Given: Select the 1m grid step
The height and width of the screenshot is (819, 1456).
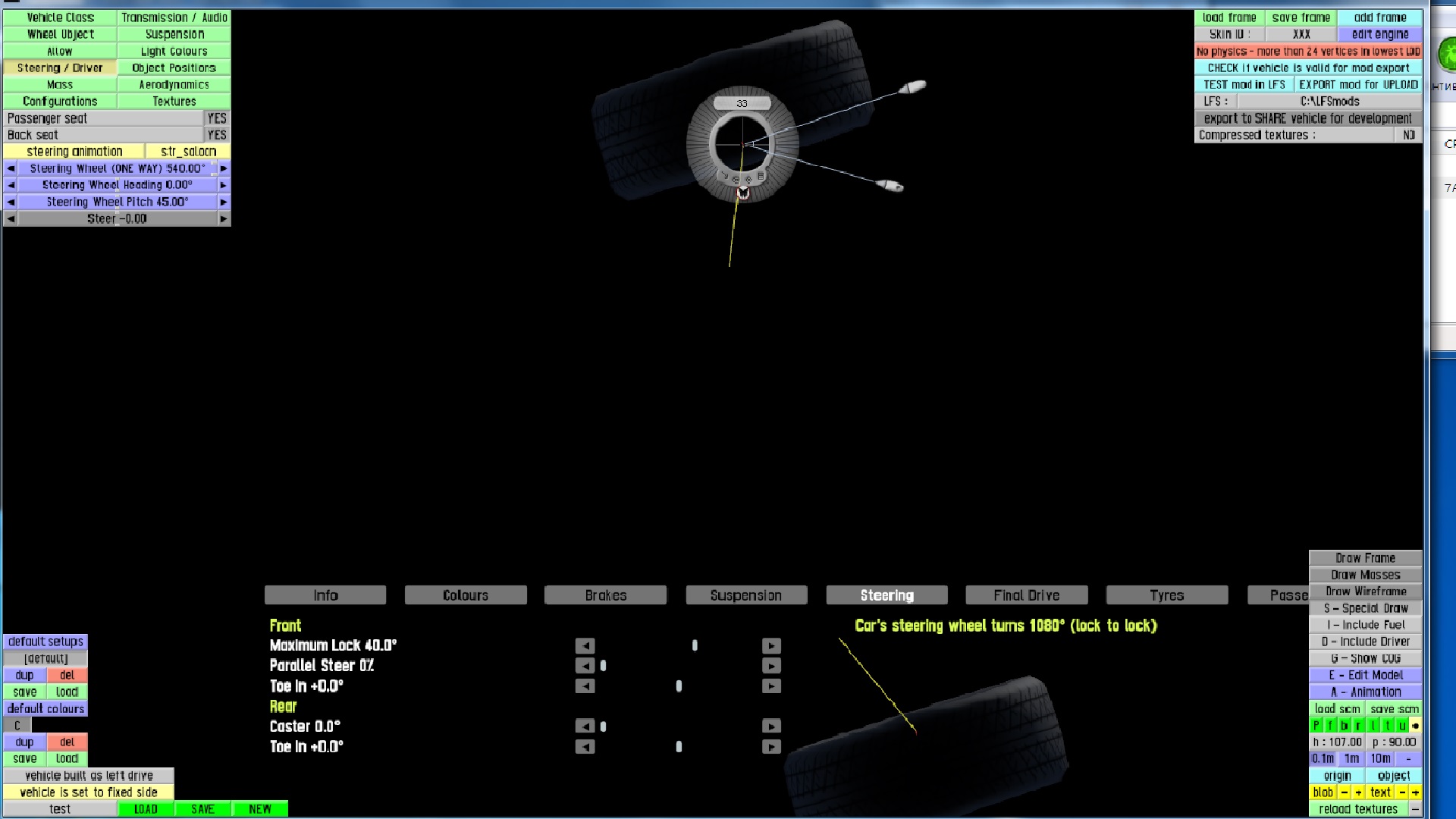Looking at the screenshot, I should click(1351, 759).
